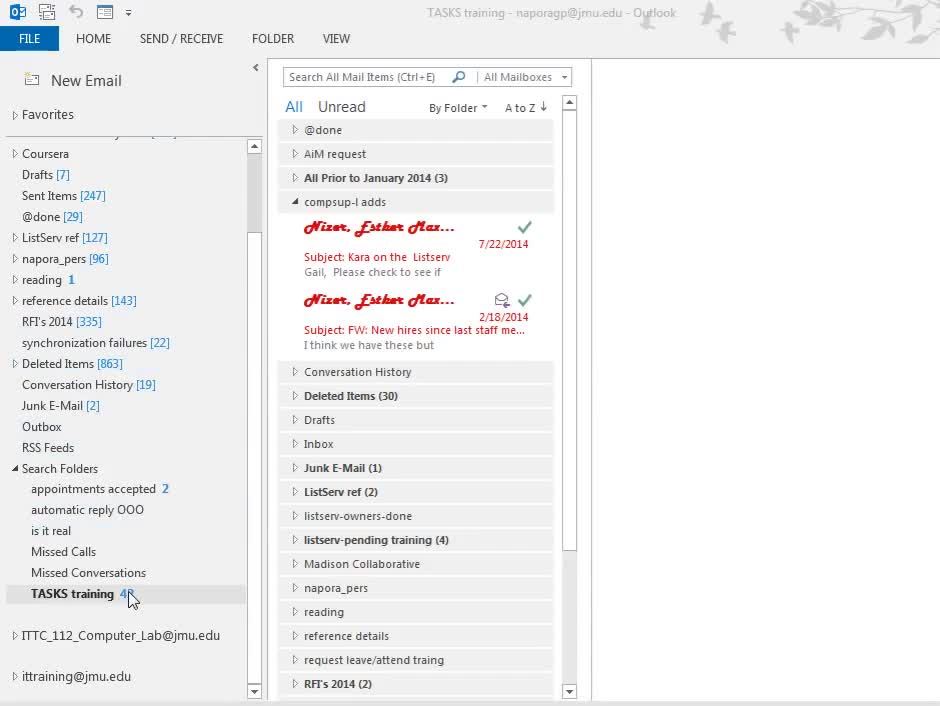Select the All filter in message list

[x=294, y=107]
